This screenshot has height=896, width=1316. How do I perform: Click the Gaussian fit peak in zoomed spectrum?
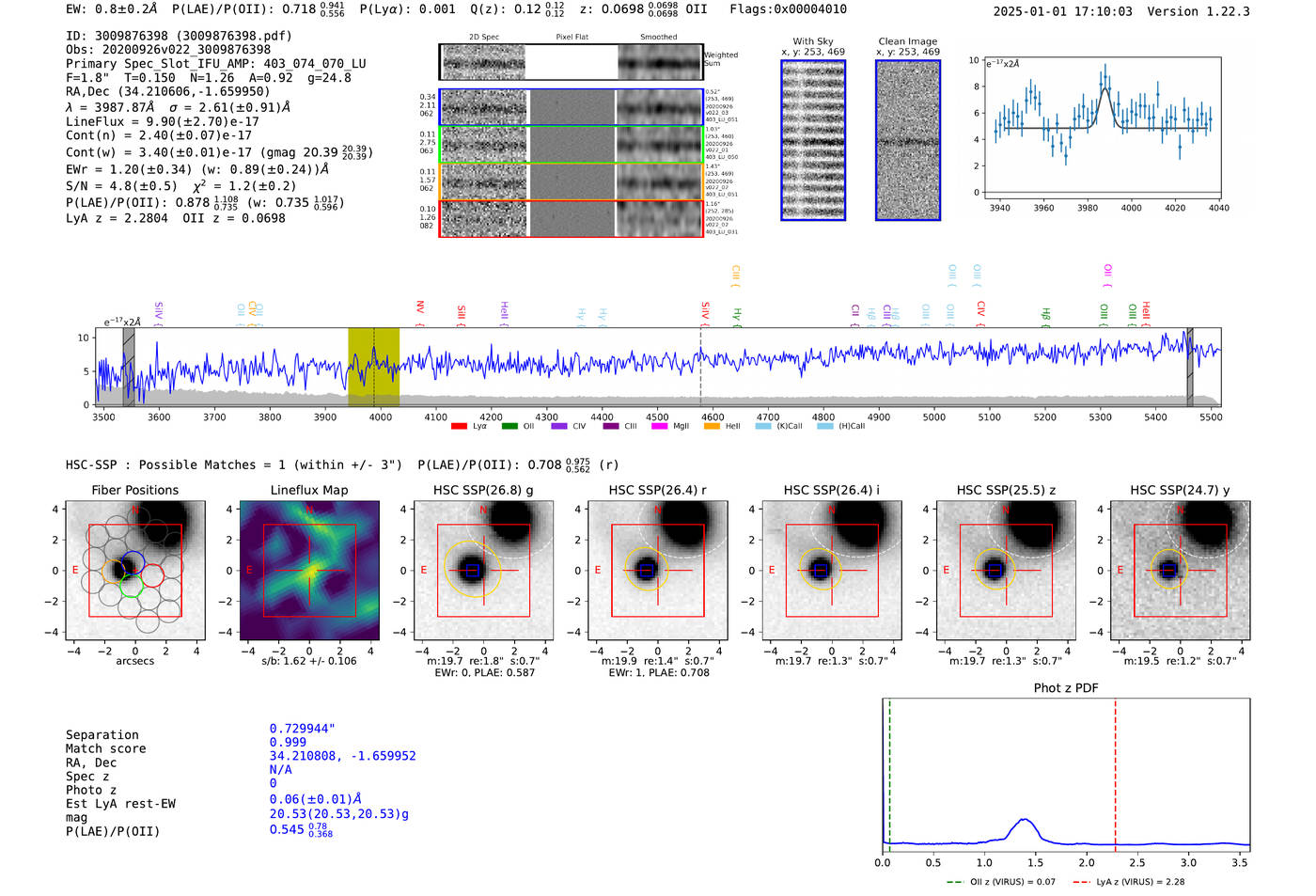point(1104,88)
